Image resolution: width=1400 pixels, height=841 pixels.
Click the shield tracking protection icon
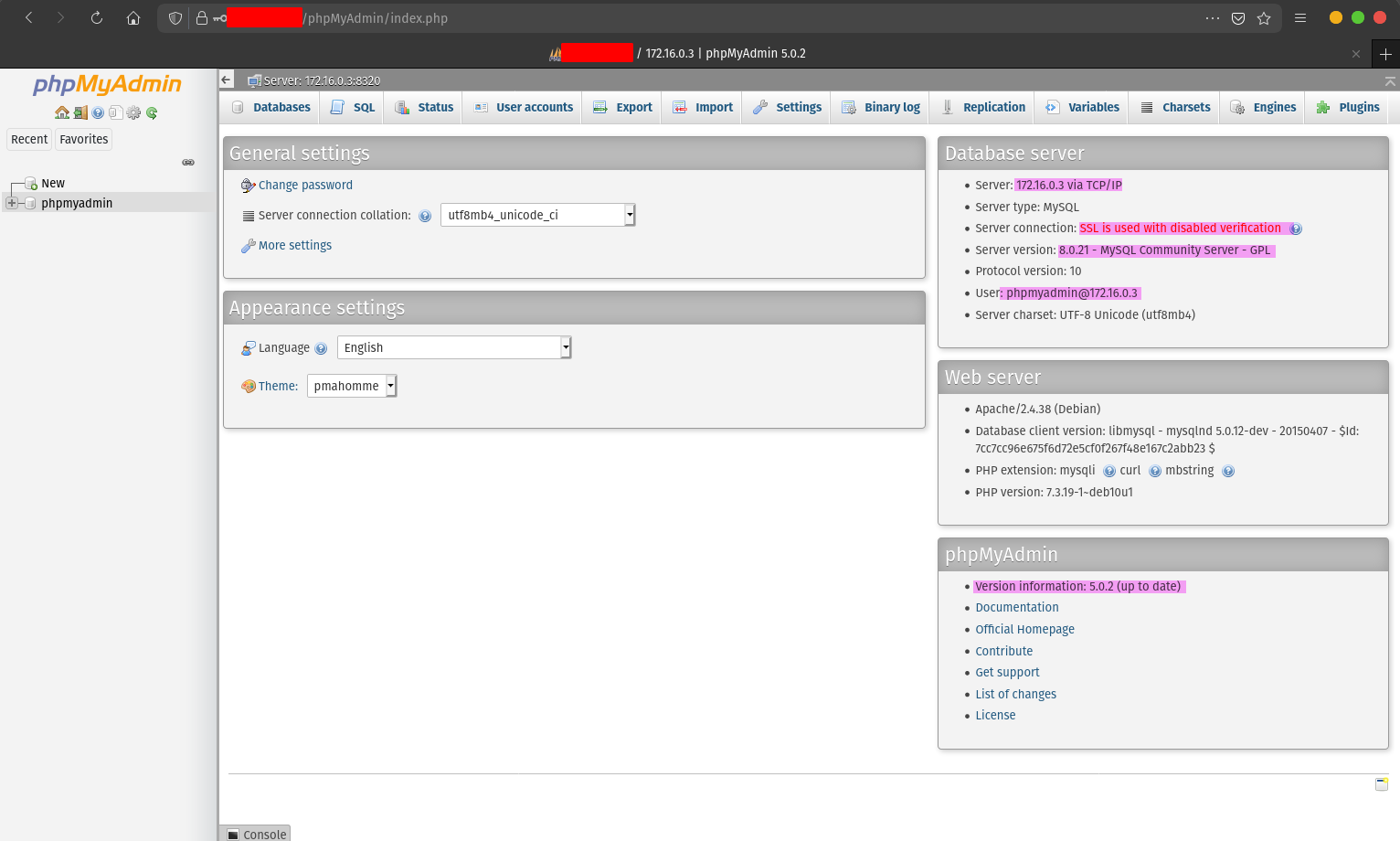pos(175,17)
